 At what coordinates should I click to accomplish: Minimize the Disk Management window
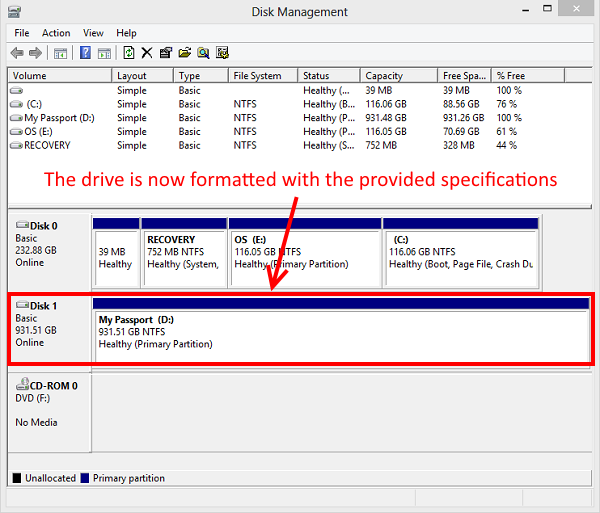coord(525,9)
